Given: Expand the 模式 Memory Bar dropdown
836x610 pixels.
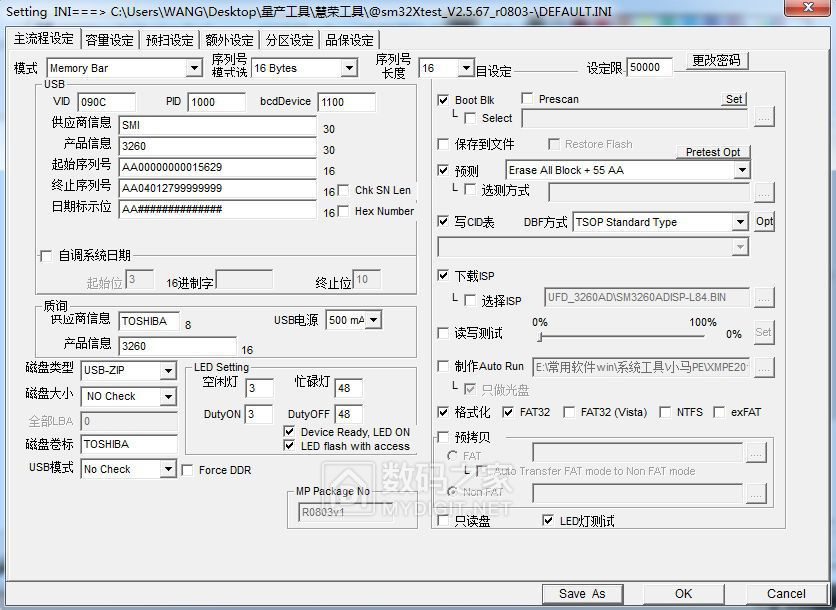Looking at the screenshot, I should click(194, 69).
